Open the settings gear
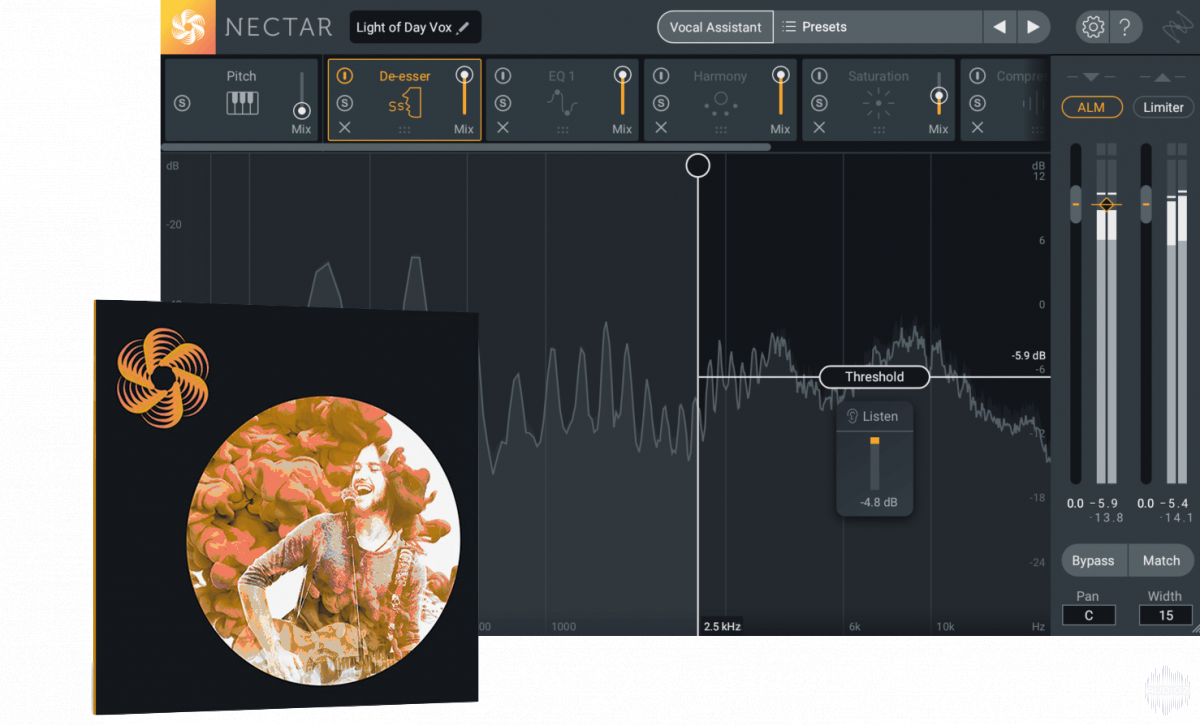 (x=1092, y=27)
